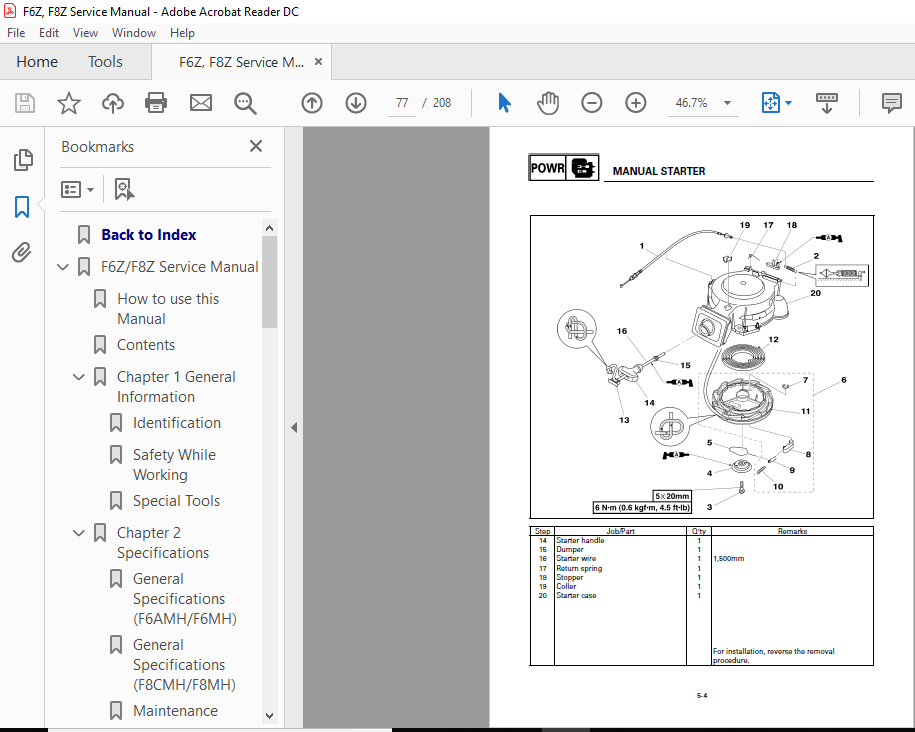Open the View menu
The image size is (915, 732).
pyautogui.click(x=85, y=33)
